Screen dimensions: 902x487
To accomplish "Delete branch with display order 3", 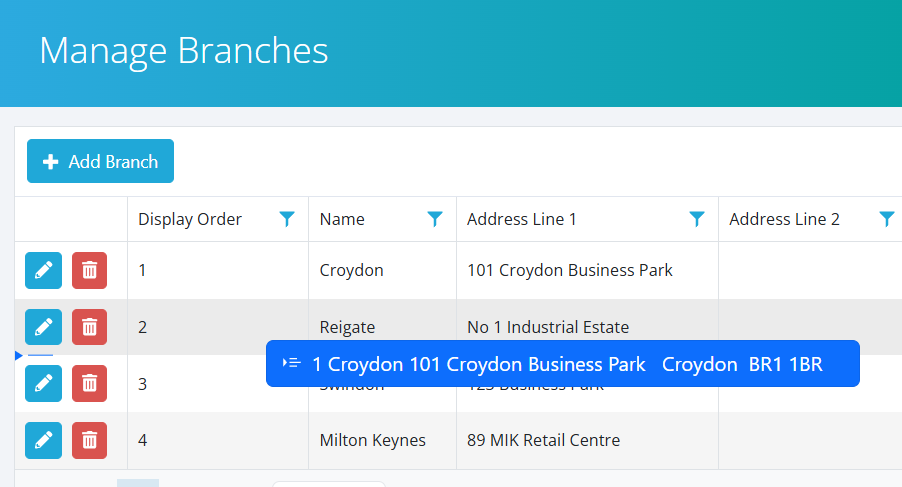I will pyautogui.click(x=90, y=383).
